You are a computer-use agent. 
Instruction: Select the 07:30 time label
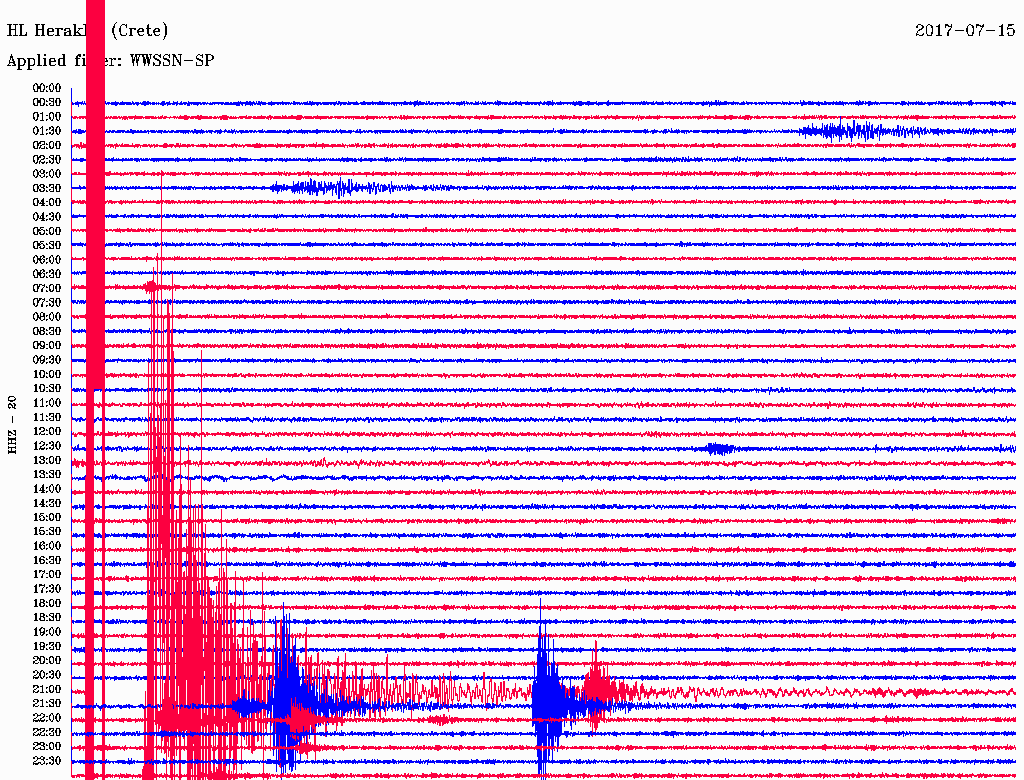point(46,302)
